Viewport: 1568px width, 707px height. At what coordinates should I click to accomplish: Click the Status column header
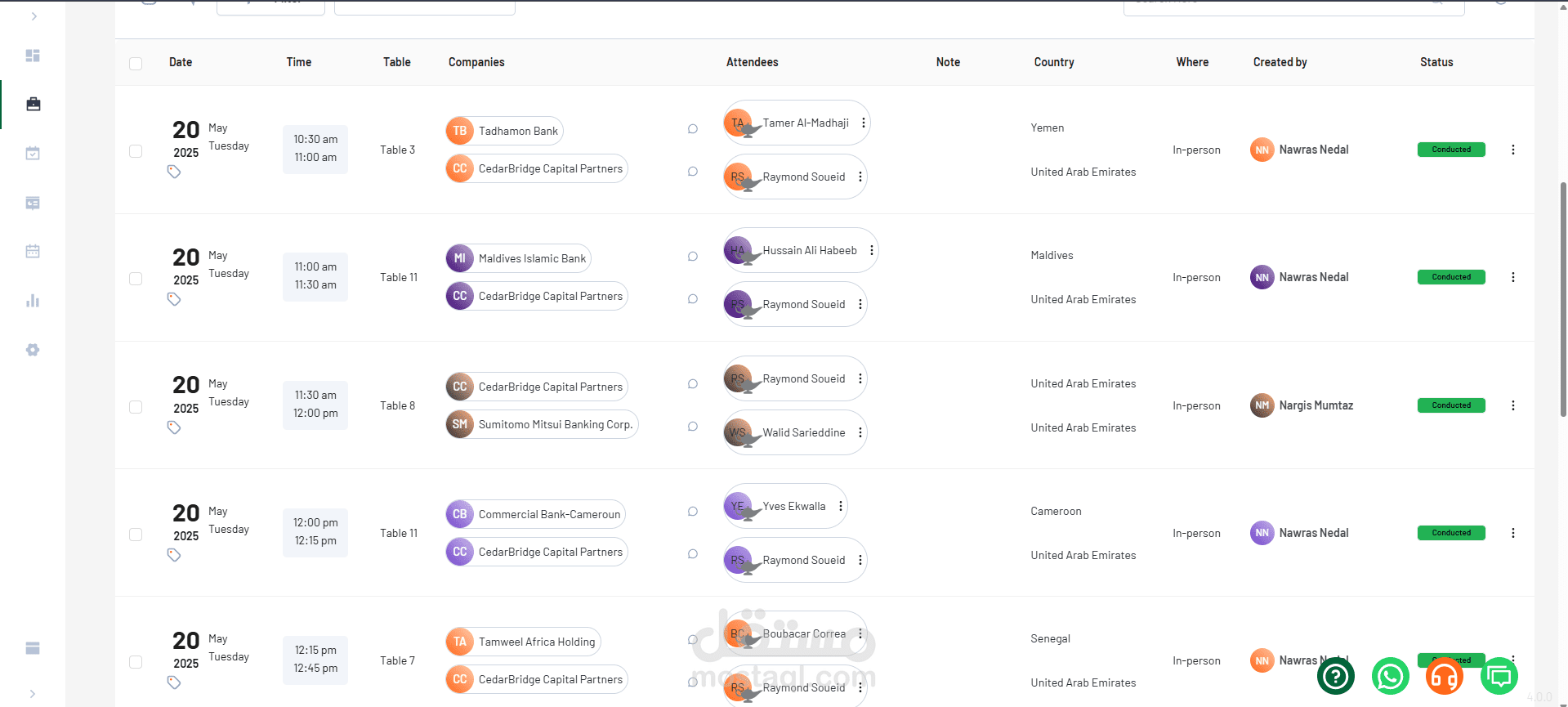1436,62
